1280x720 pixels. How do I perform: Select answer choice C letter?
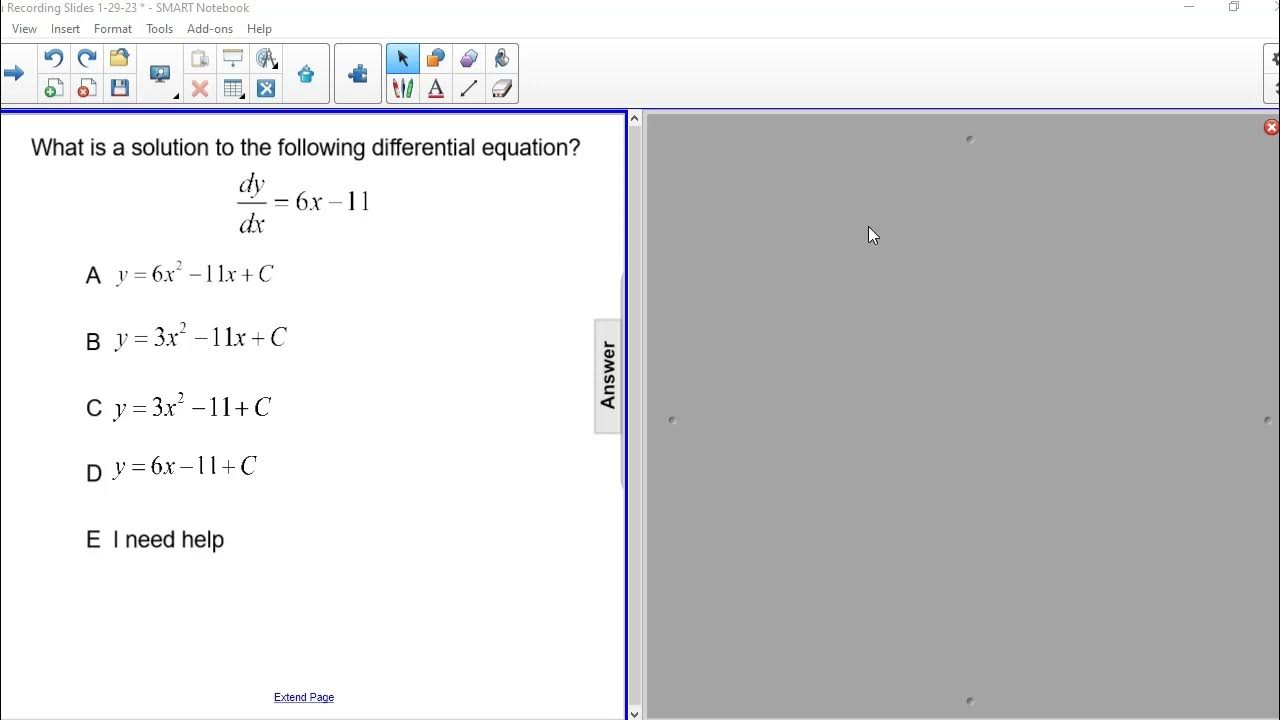(x=94, y=408)
